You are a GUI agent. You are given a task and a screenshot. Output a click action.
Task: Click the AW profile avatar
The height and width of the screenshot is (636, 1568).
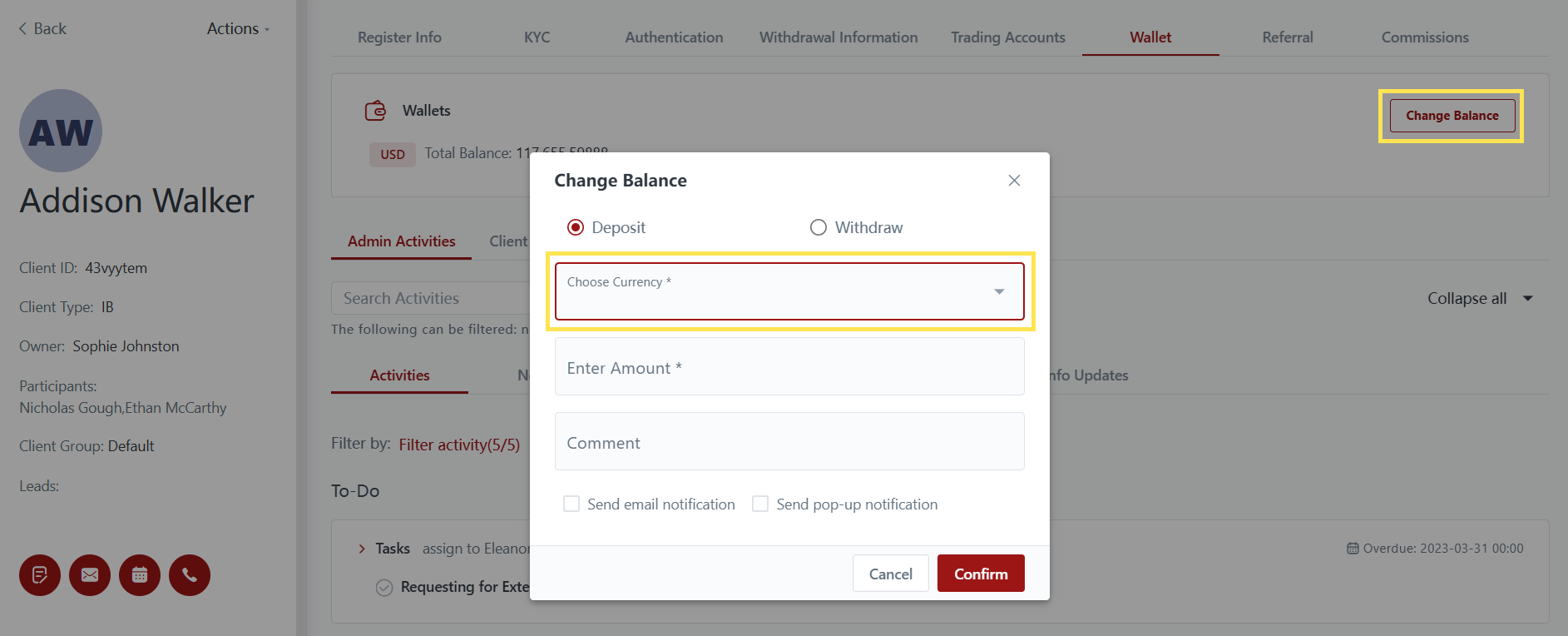(61, 131)
